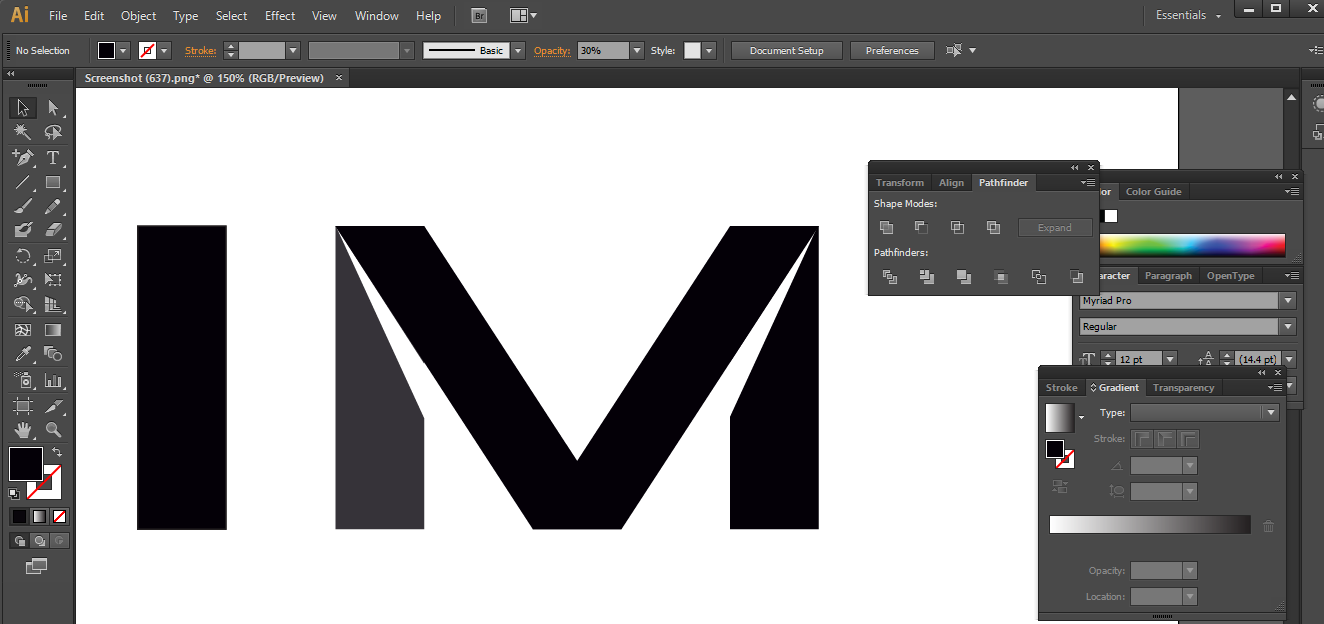This screenshot has height=624, width=1324.
Task: Set stroke to None in toolbar
Action: coord(148,50)
